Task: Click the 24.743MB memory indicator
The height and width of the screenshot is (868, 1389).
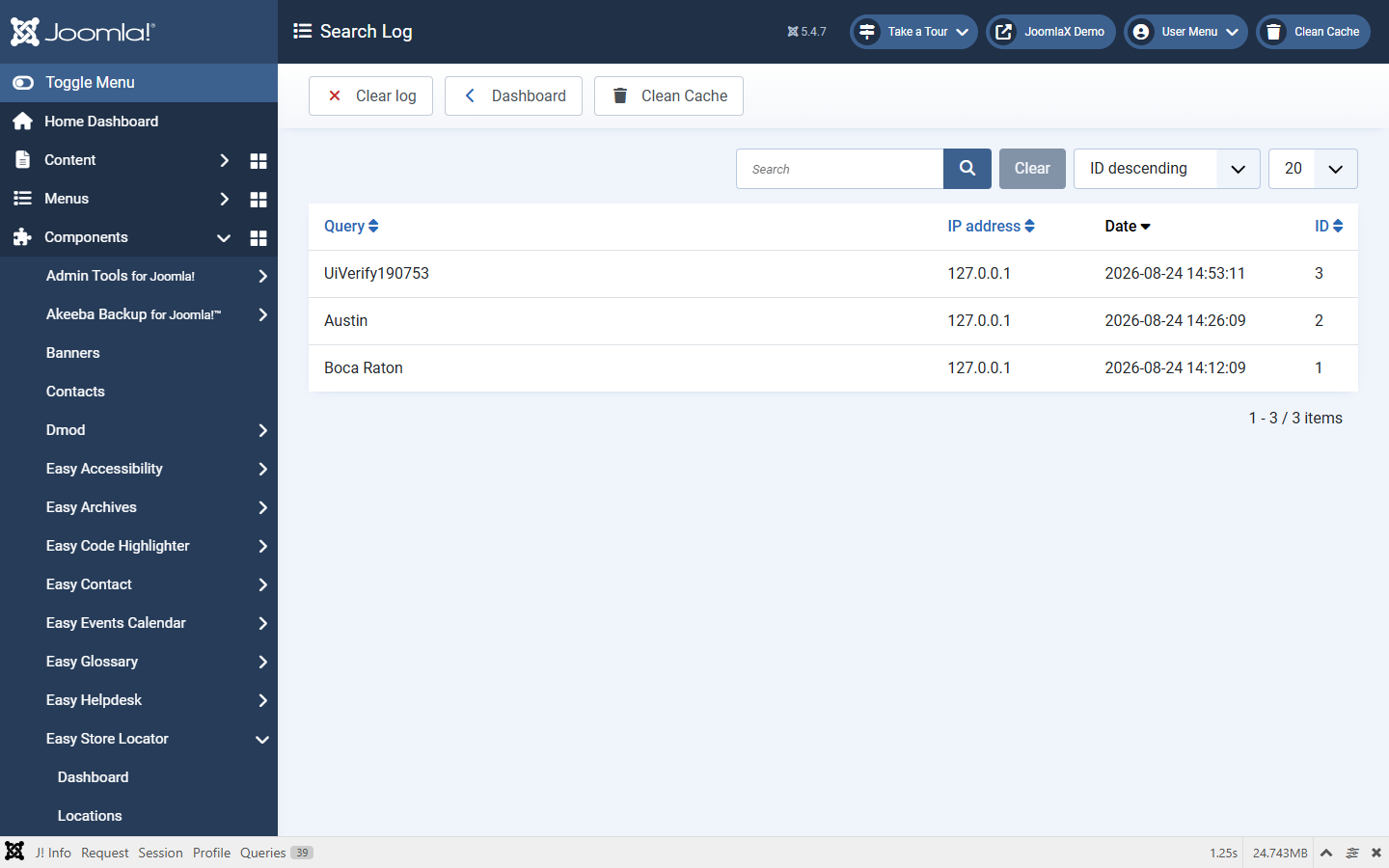Action: point(1280,853)
